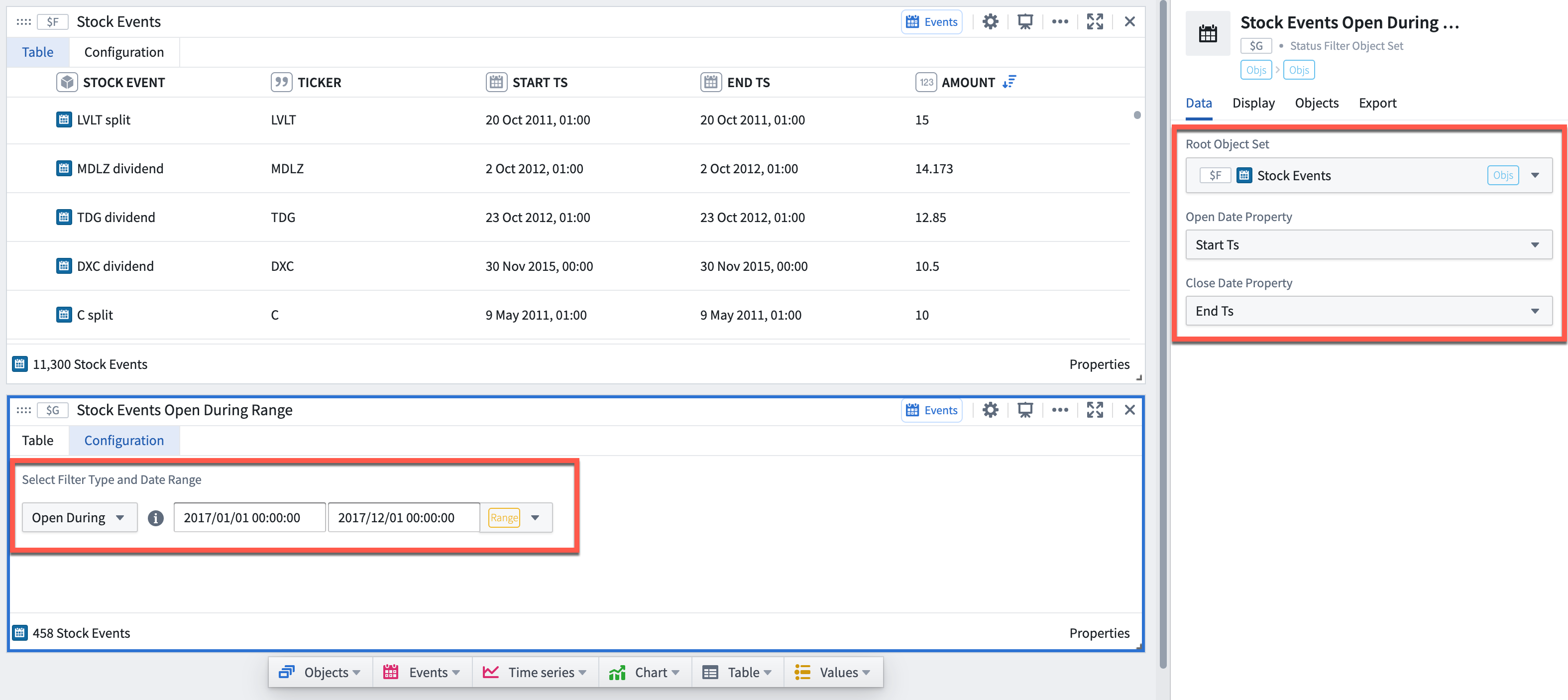
Task: Open the Time series menu in bottom toolbar
Action: tap(535, 673)
